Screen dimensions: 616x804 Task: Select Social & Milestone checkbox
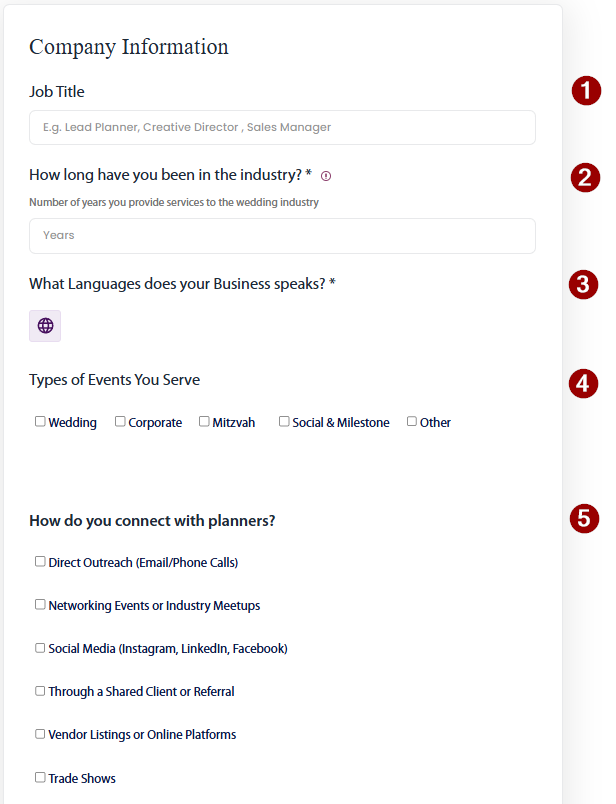(x=284, y=422)
